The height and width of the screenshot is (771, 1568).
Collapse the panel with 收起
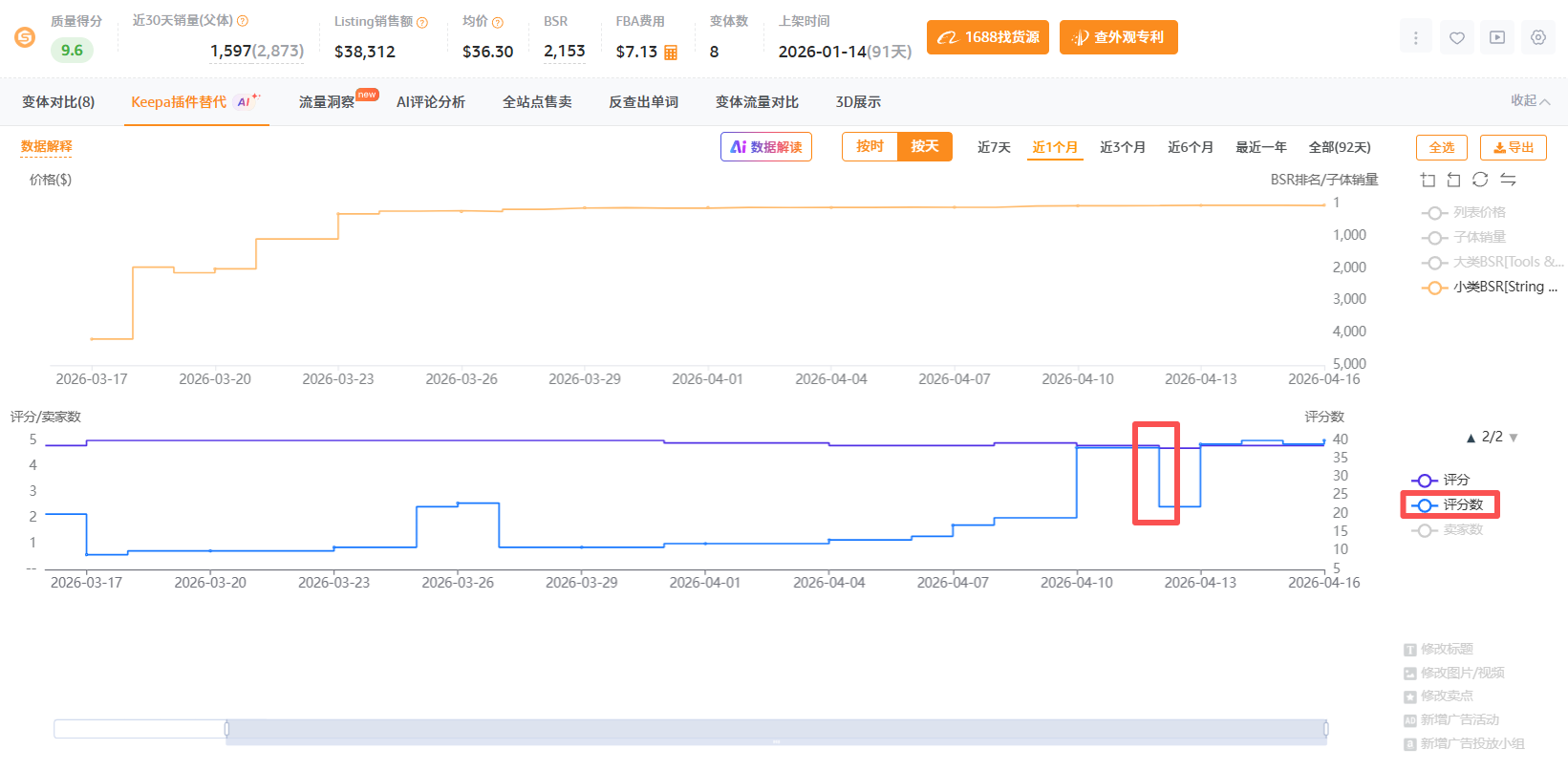[x=1529, y=100]
